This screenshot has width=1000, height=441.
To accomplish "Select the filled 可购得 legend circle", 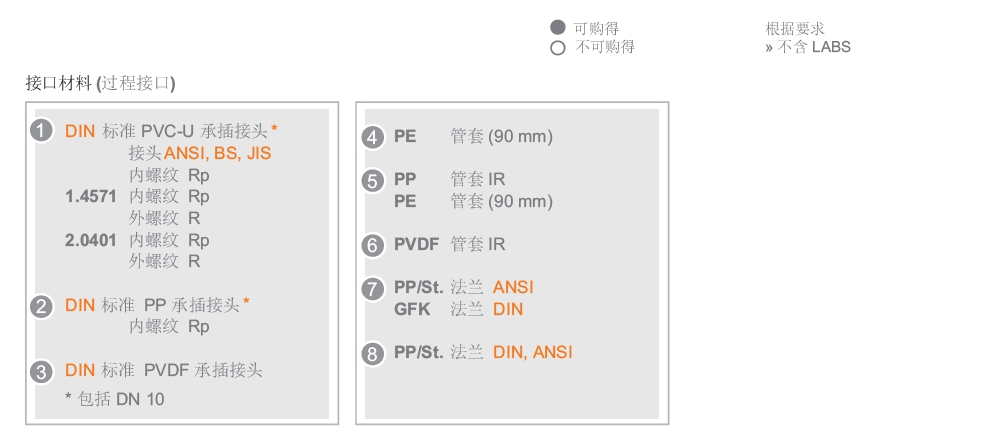I will (x=557, y=27).
